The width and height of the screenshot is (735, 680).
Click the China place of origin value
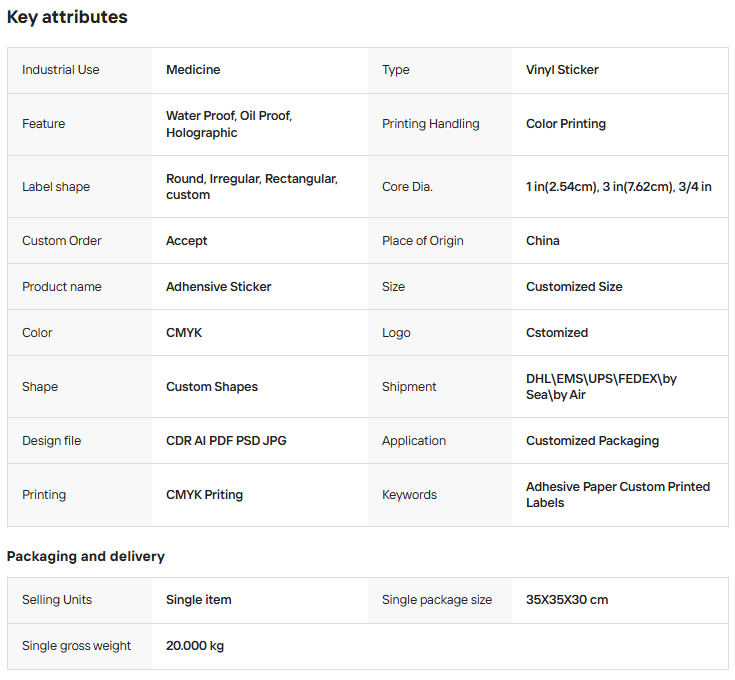[543, 241]
